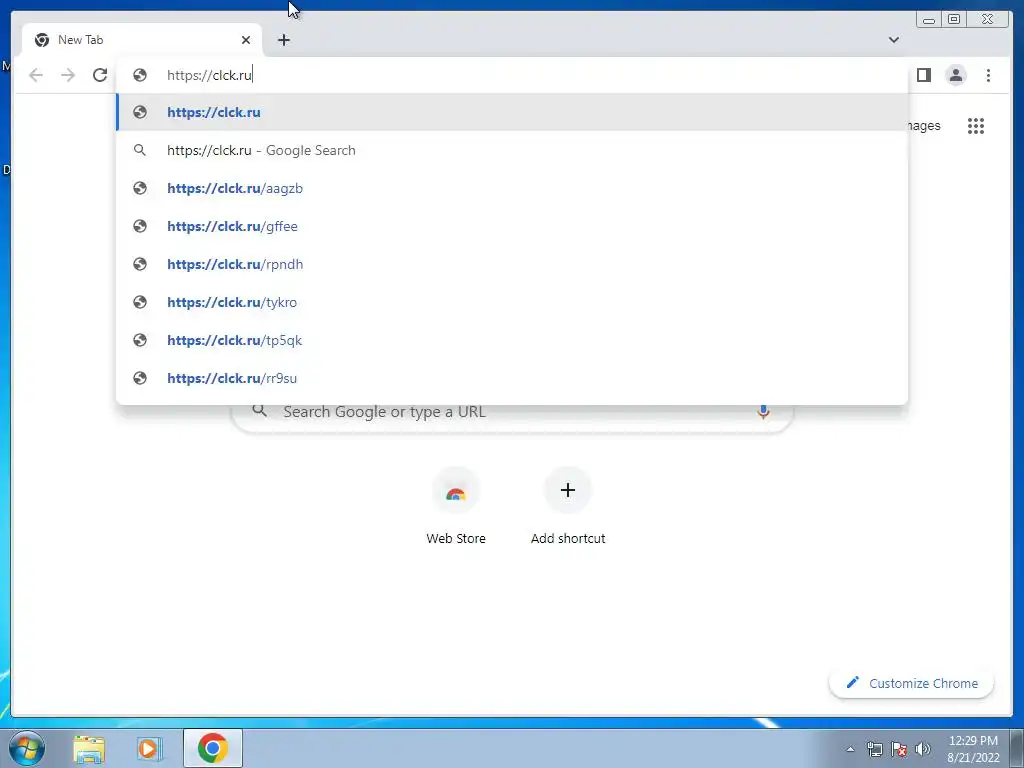This screenshot has width=1024, height=768.
Task: Open Windows Explorer from the taskbar
Action: click(89, 748)
